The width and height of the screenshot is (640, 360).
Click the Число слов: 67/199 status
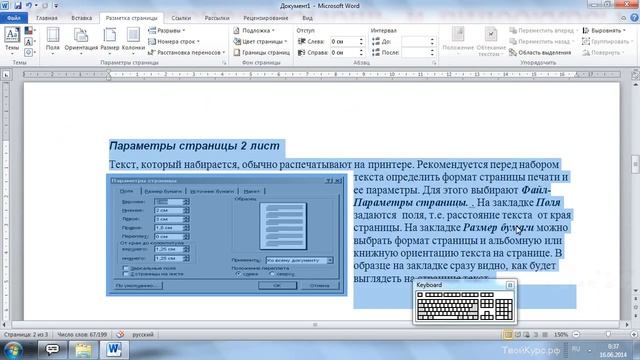tap(82, 335)
